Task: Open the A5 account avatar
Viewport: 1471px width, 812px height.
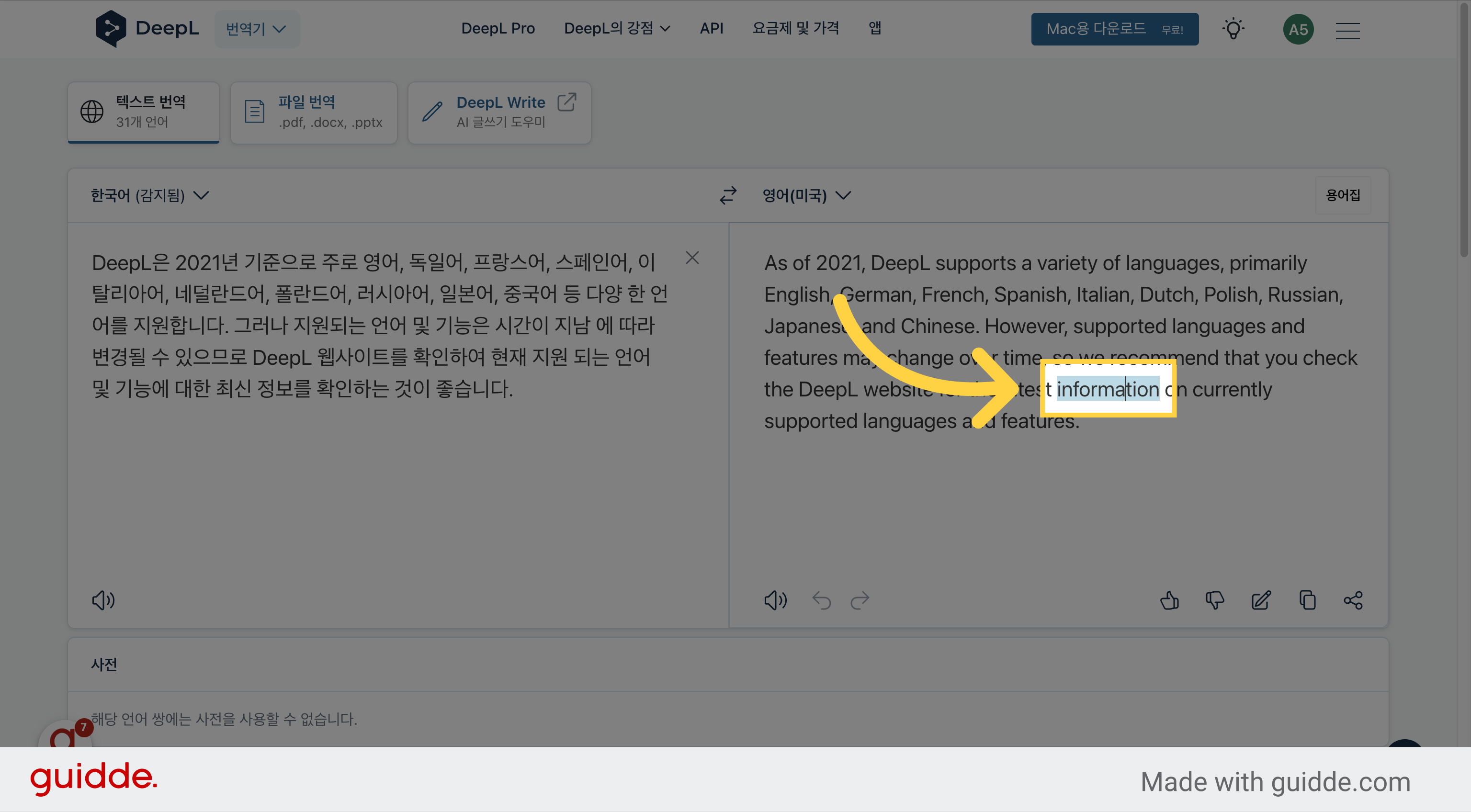Action: 1298,29
